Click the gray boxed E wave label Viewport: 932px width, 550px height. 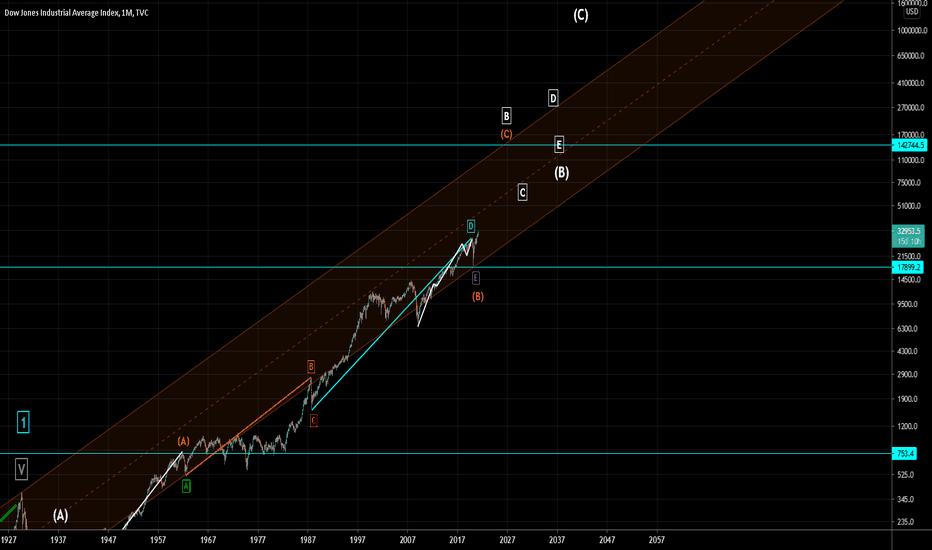[x=476, y=278]
